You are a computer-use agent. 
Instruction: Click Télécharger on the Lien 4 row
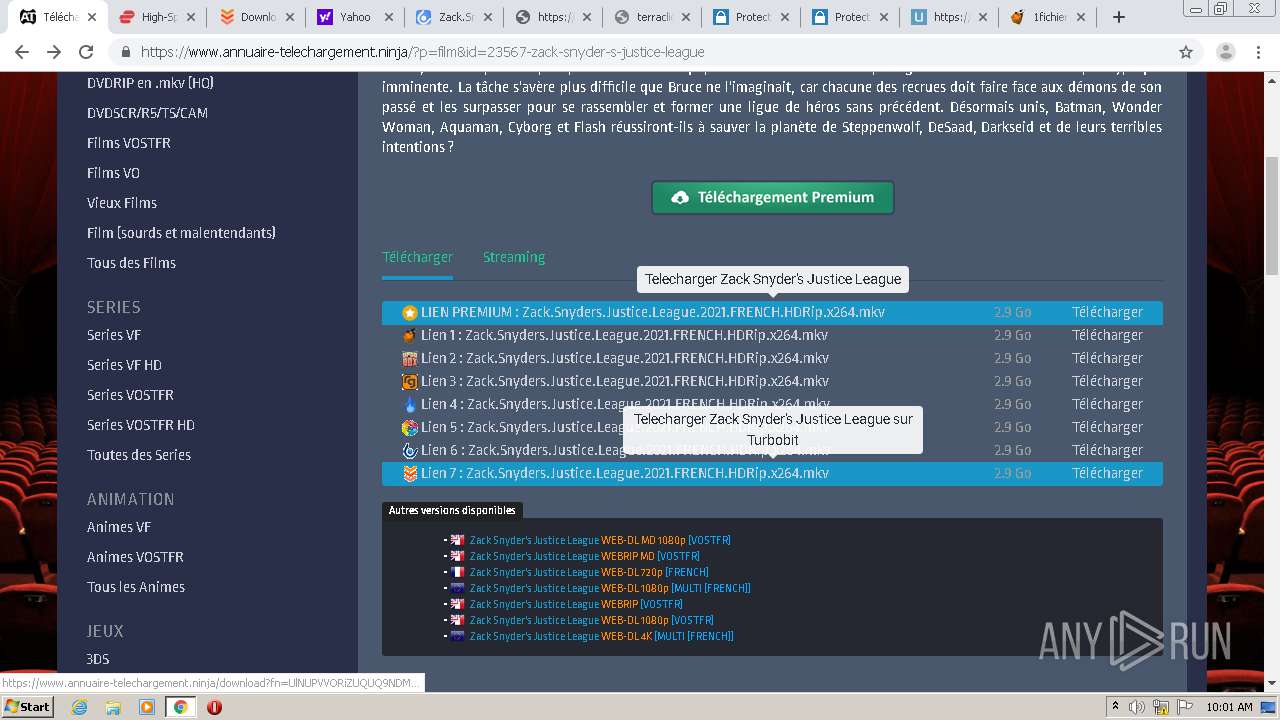tap(1107, 405)
